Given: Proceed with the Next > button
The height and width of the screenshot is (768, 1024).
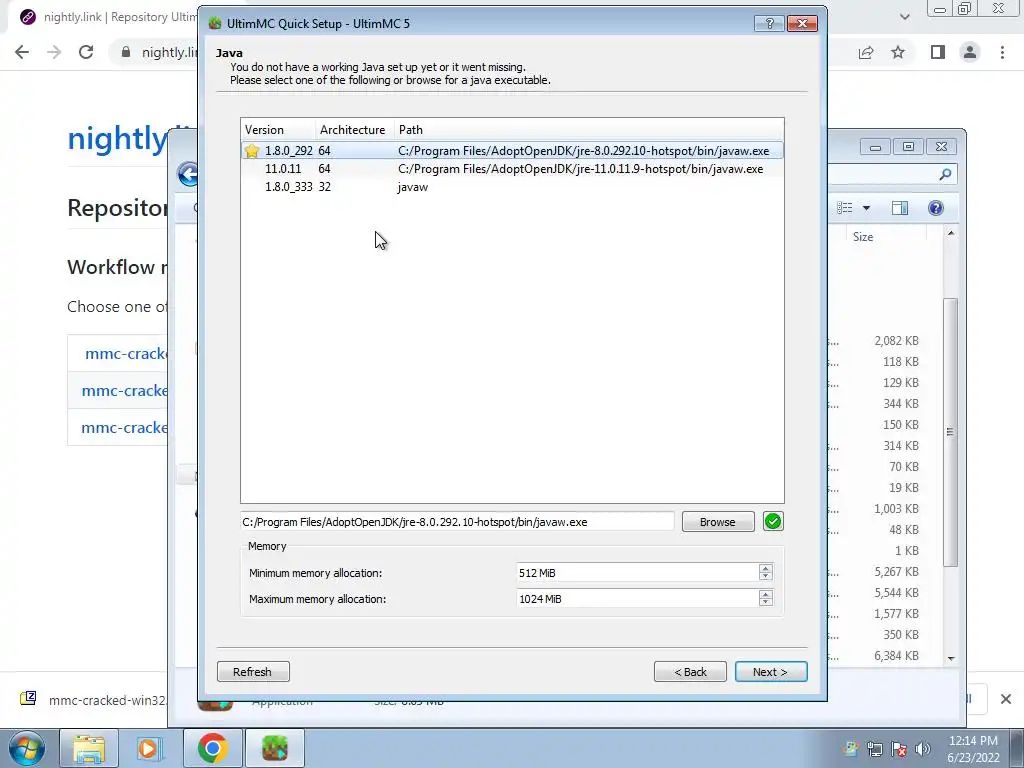Looking at the screenshot, I should click(771, 672).
